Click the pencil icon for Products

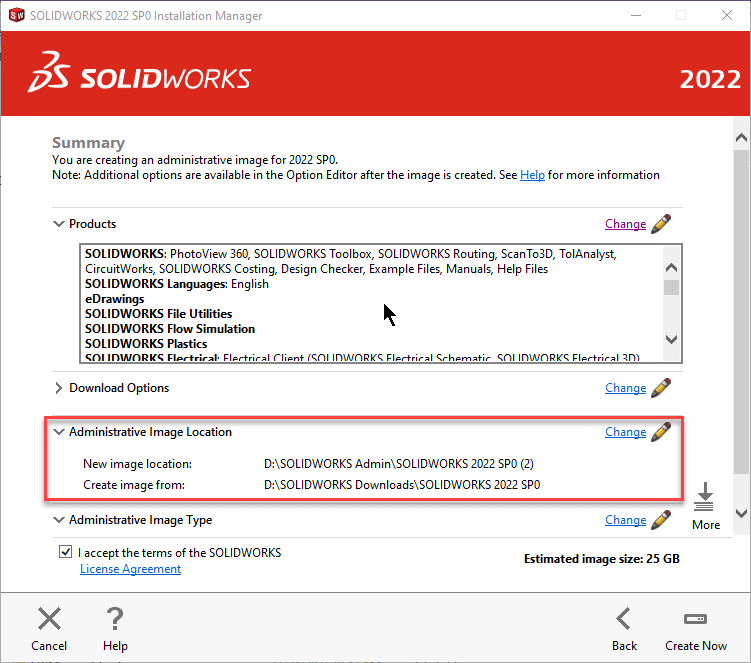coord(661,224)
